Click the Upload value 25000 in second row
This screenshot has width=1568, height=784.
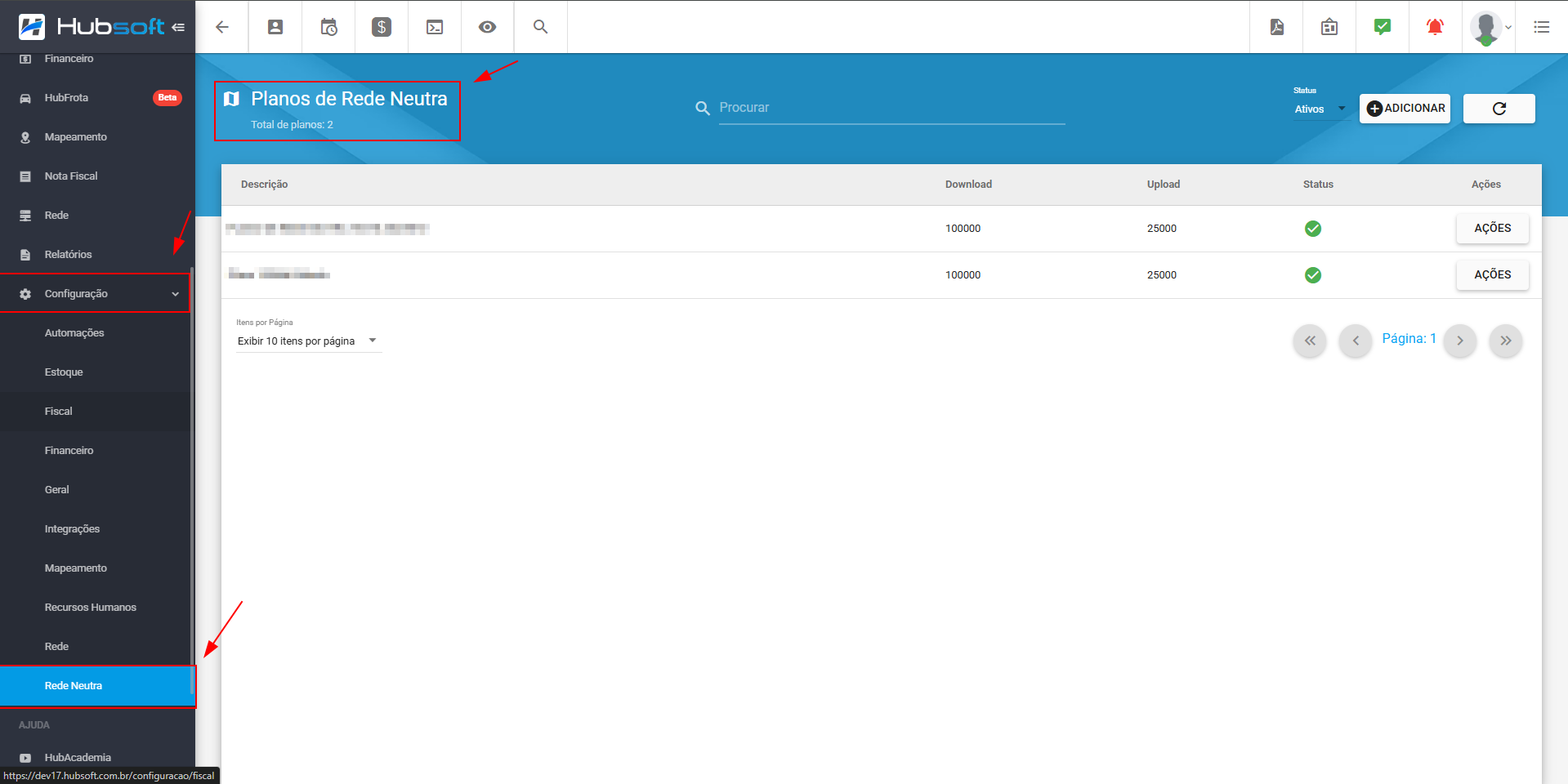coord(1161,275)
